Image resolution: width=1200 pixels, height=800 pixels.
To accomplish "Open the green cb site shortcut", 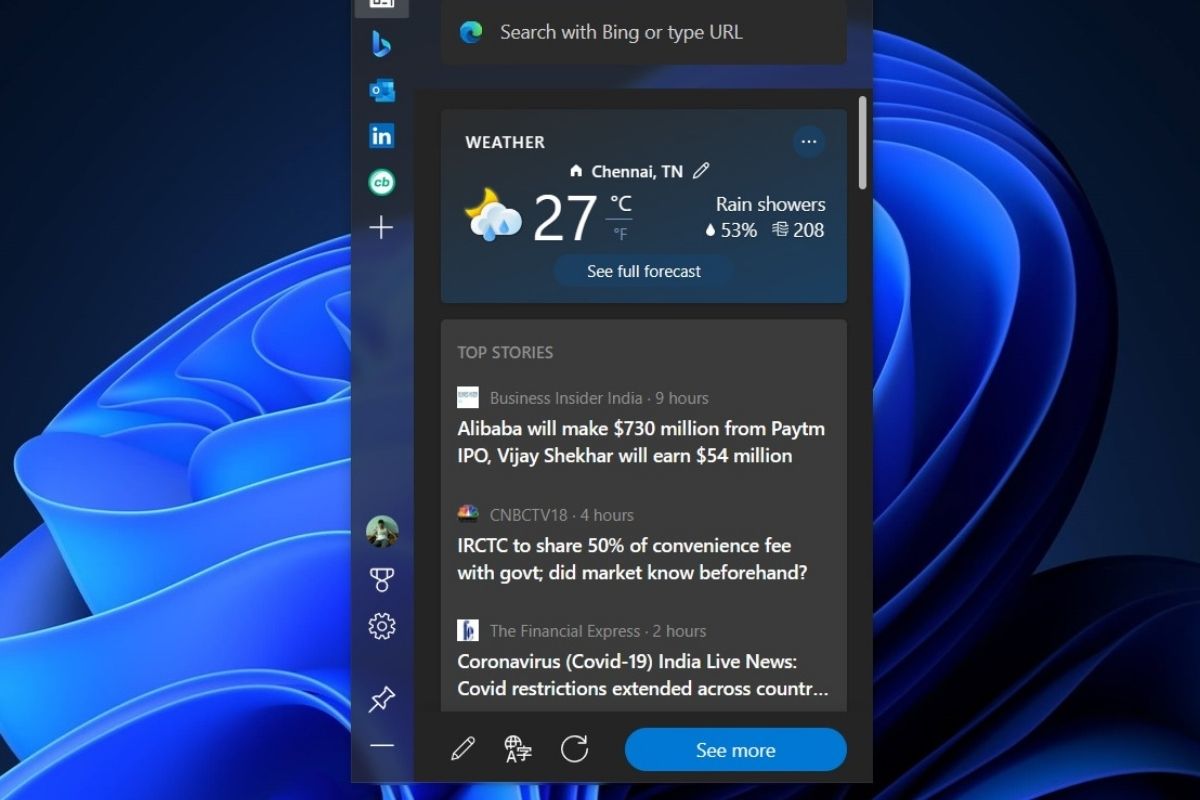I will coord(381,182).
